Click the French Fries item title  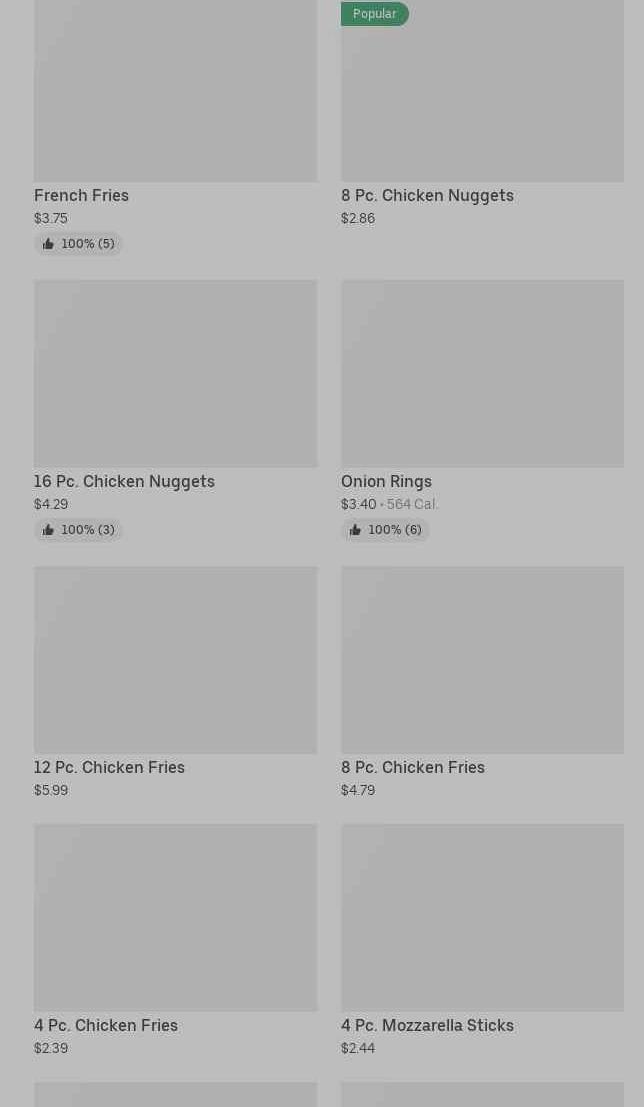click(81, 195)
